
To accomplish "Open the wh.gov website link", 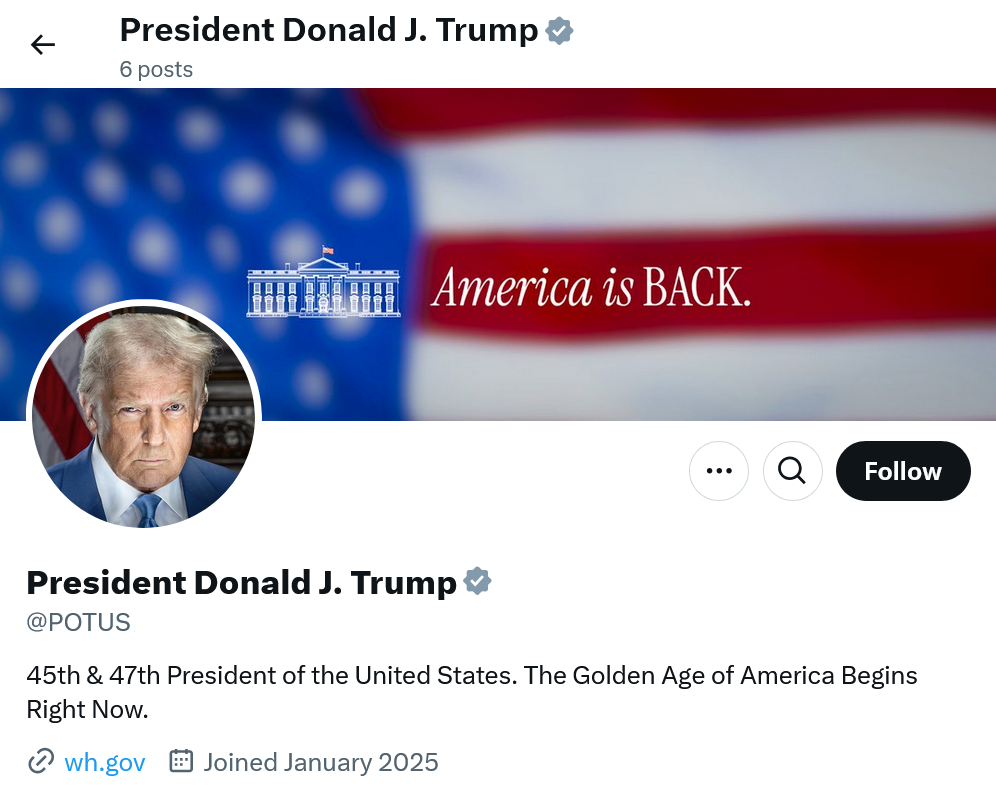I will (105, 762).
